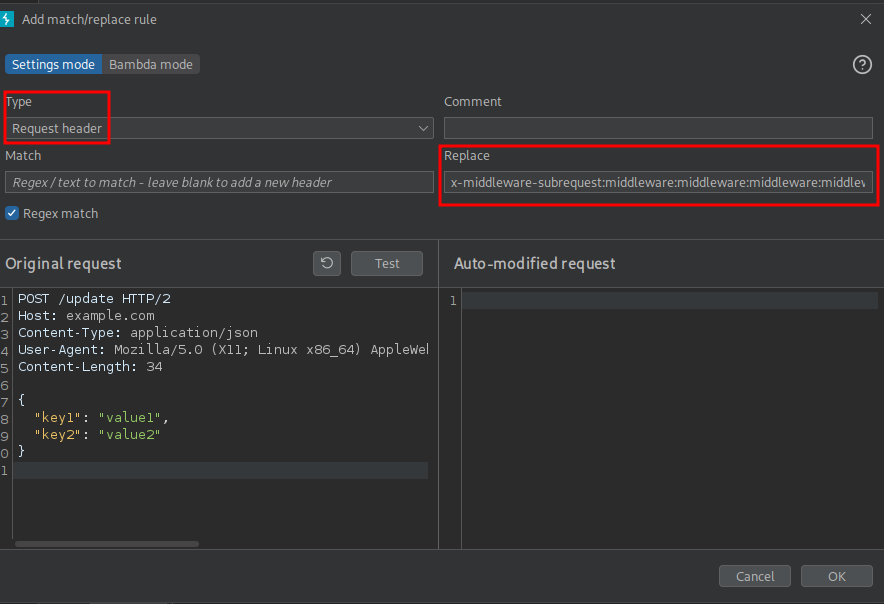Focus the Match regex text field

[x=220, y=182]
